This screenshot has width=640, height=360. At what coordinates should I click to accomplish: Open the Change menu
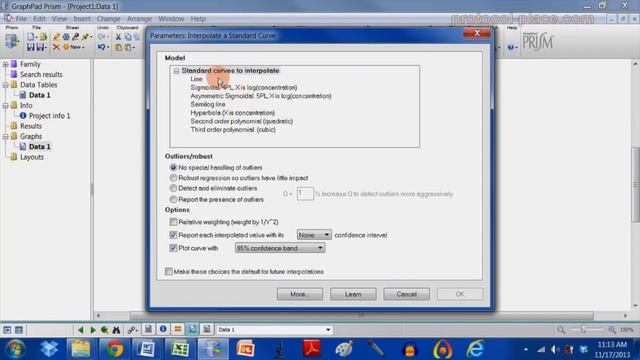point(109,19)
